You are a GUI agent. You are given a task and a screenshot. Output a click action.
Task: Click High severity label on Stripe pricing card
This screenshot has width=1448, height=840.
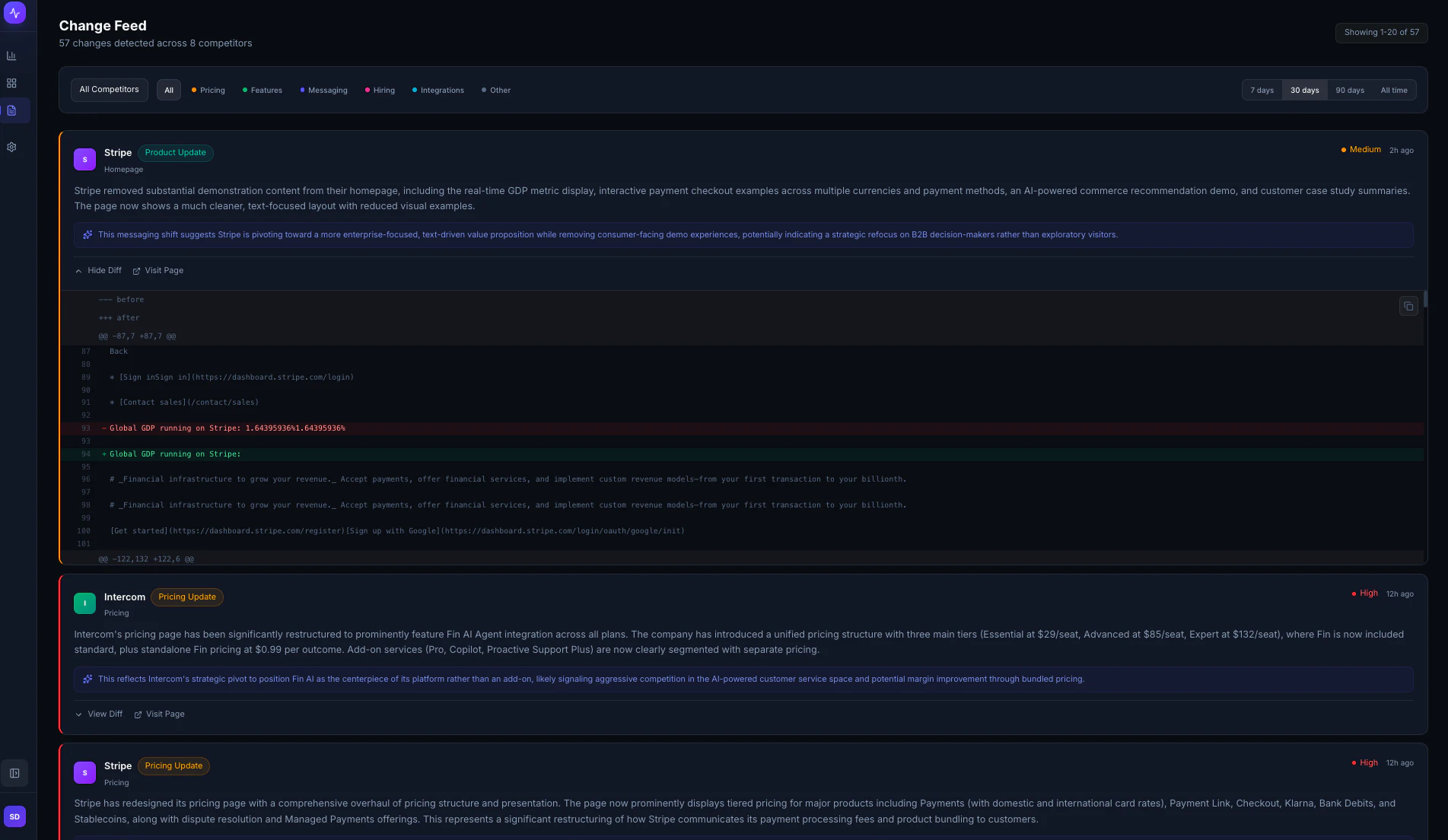(1364, 762)
